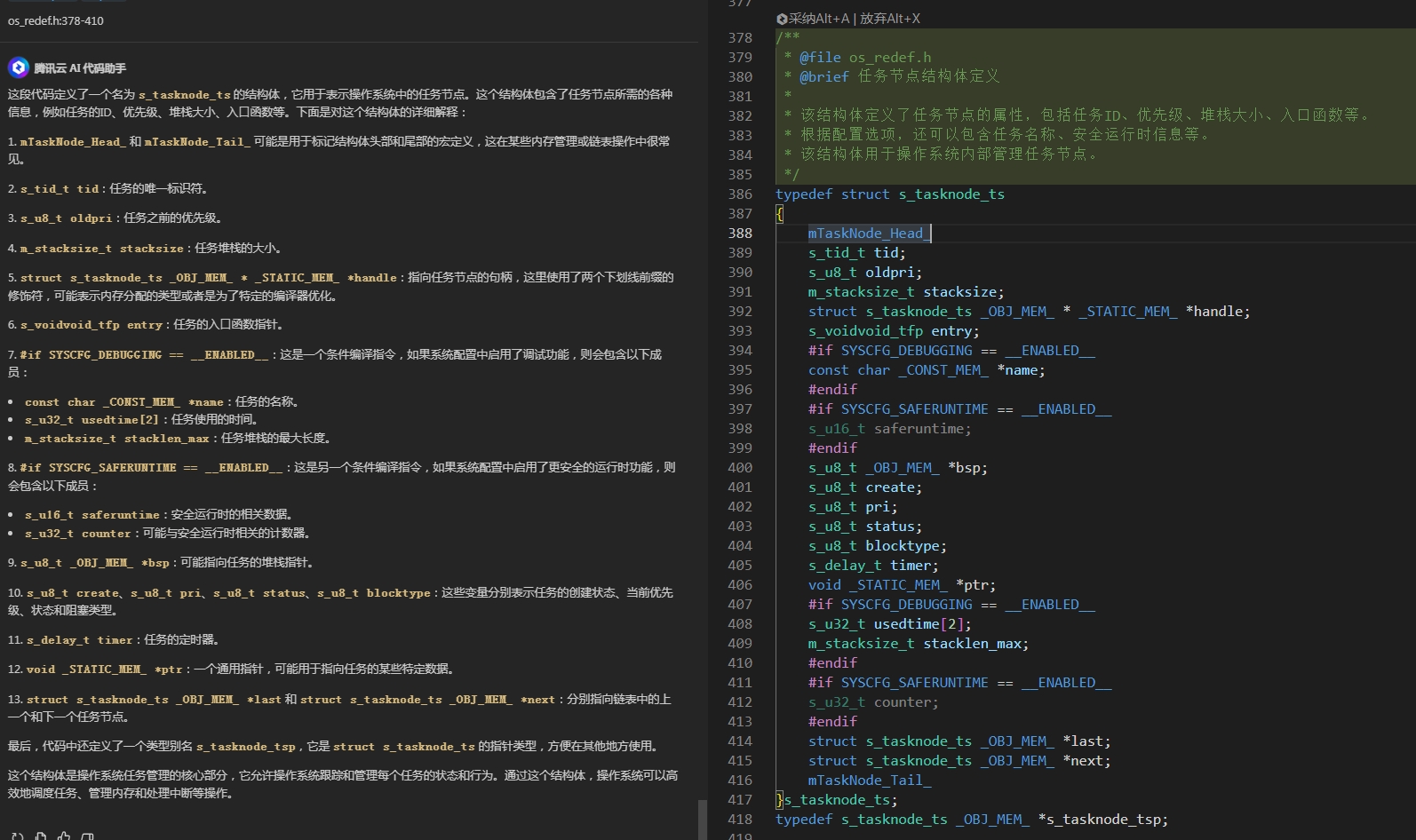This screenshot has width=1416, height=840.
Task: Click 'void _STATIC_MEM_ *ptr;' line
Action: pos(903,585)
